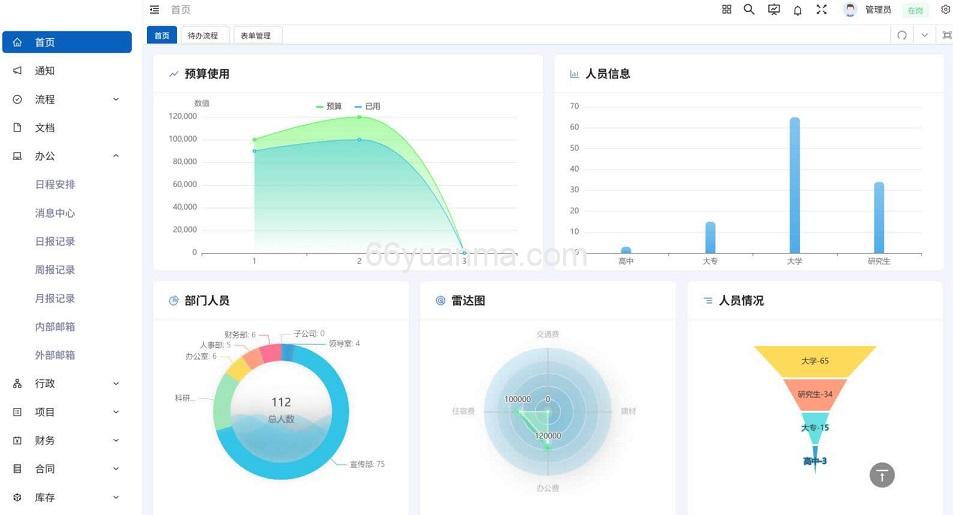Click the 大专 bar in 人员信息 chart

tap(710, 237)
